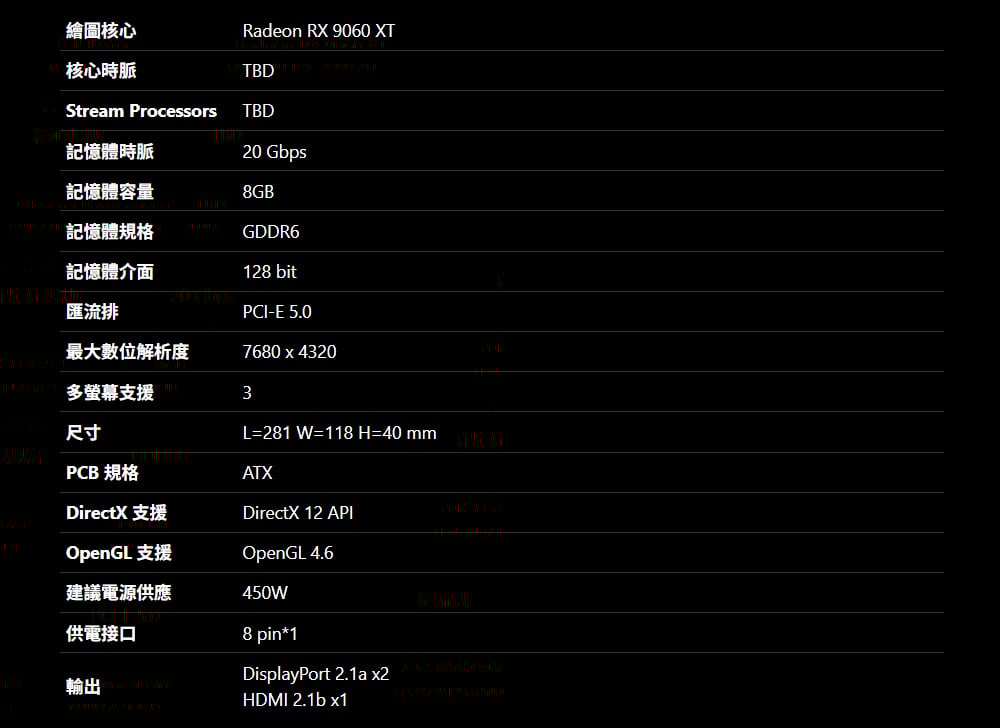
Task: Click the 匯流排 label
Action: (92, 312)
